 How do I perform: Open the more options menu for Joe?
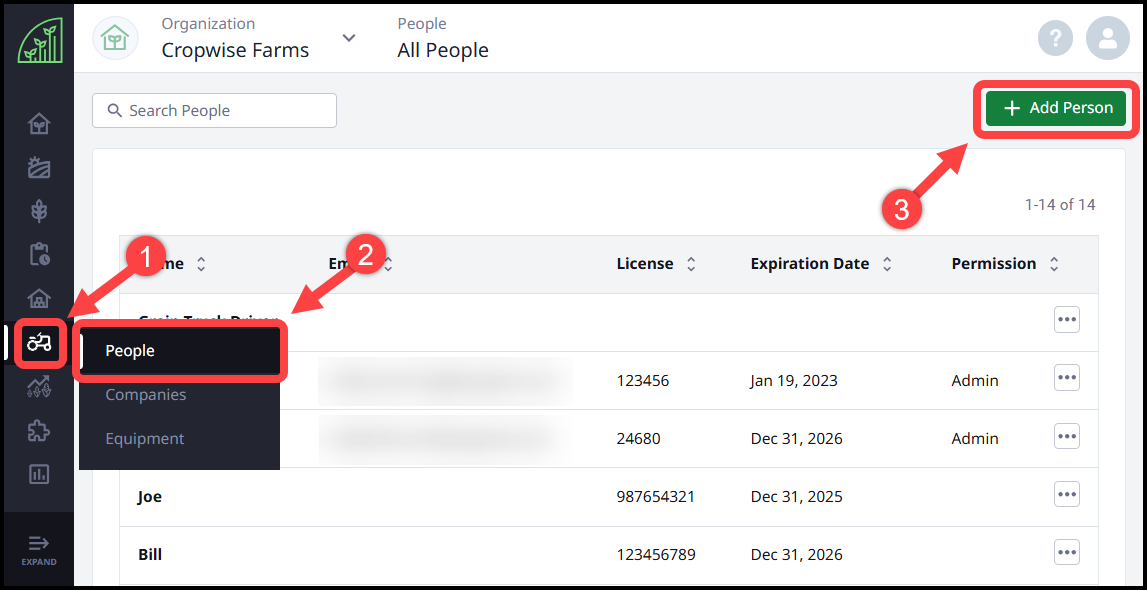pyautogui.click(x=1066, y=494)
